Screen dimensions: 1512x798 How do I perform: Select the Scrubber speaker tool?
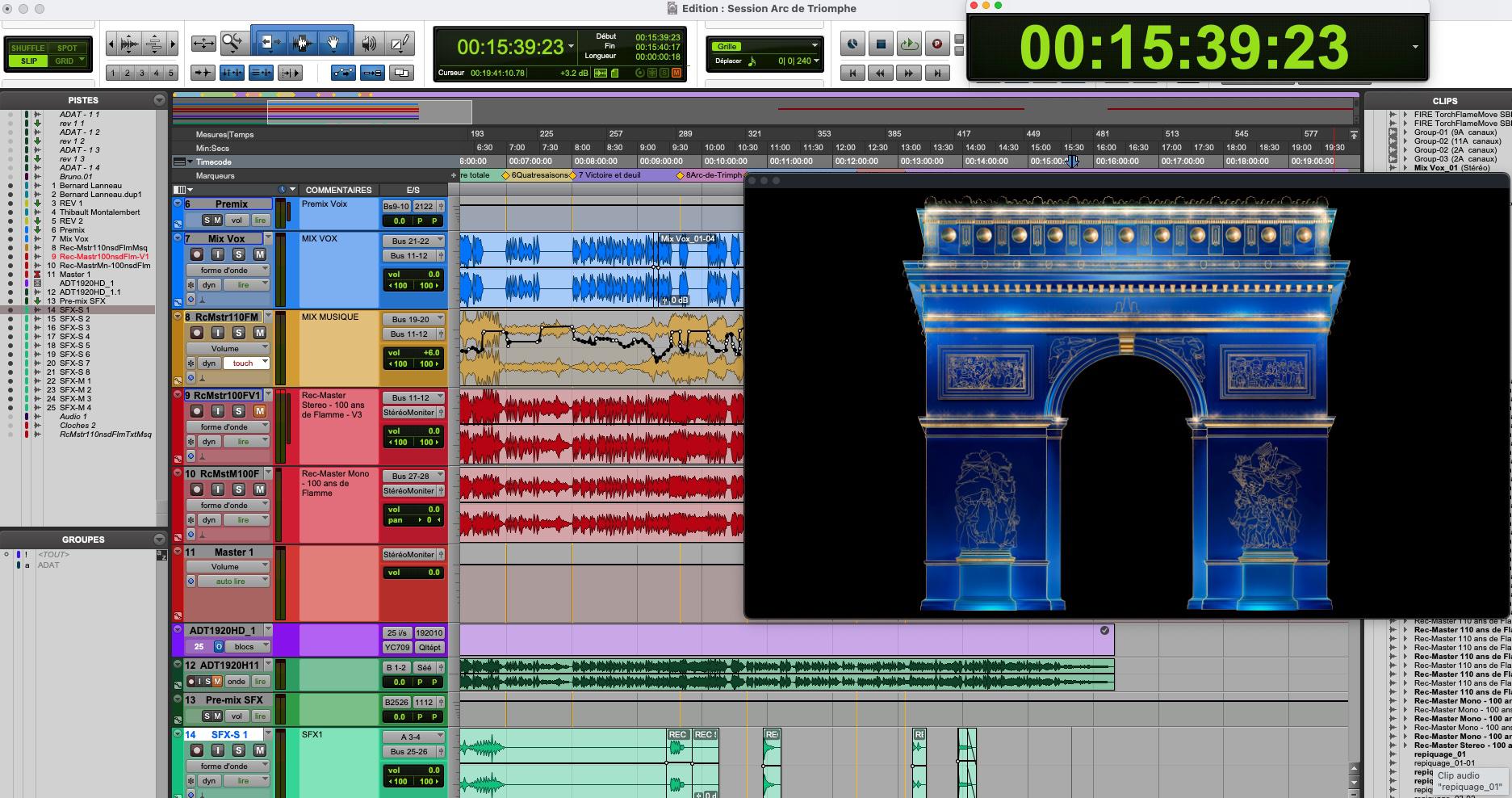[368, 43]
